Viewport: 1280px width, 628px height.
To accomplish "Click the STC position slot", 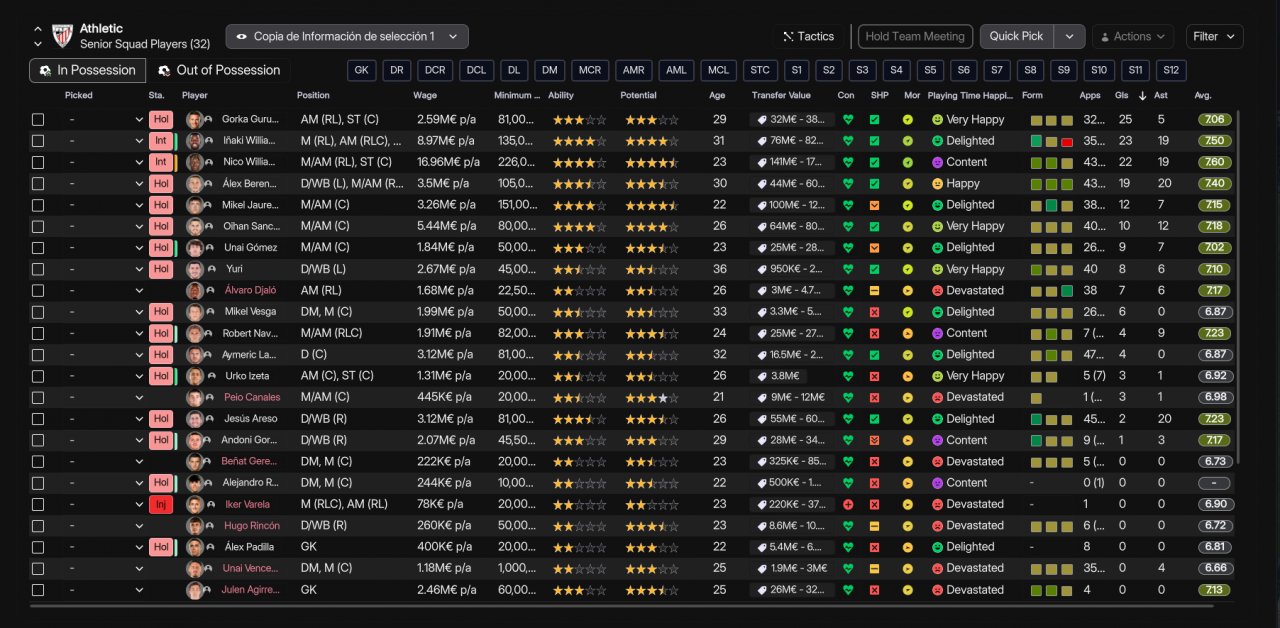I will 760,70.
